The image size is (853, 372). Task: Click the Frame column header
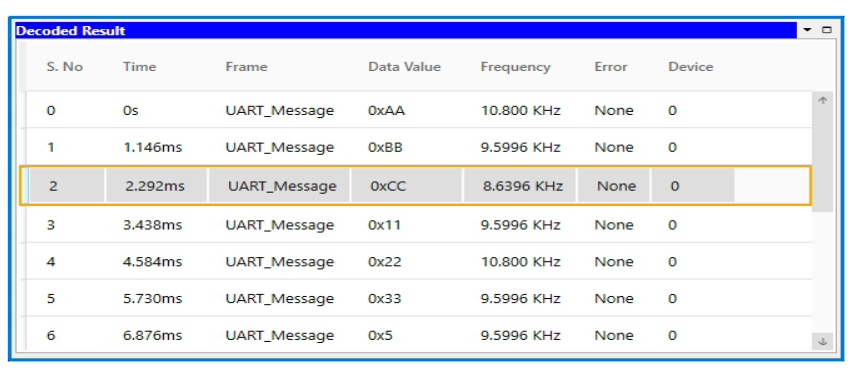coord(246,67)
